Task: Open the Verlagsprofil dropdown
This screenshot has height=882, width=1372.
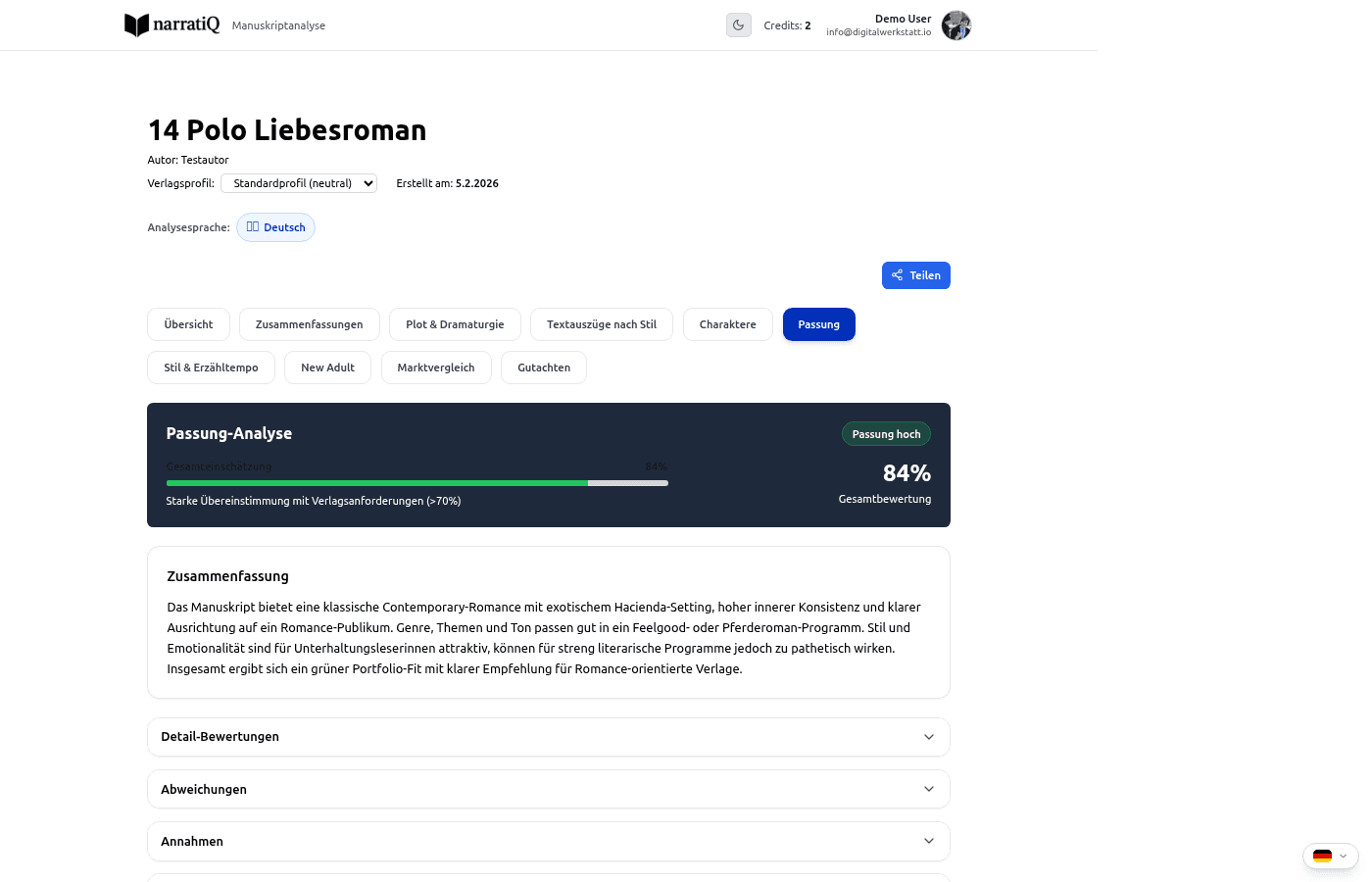Action: click(299, 183)
